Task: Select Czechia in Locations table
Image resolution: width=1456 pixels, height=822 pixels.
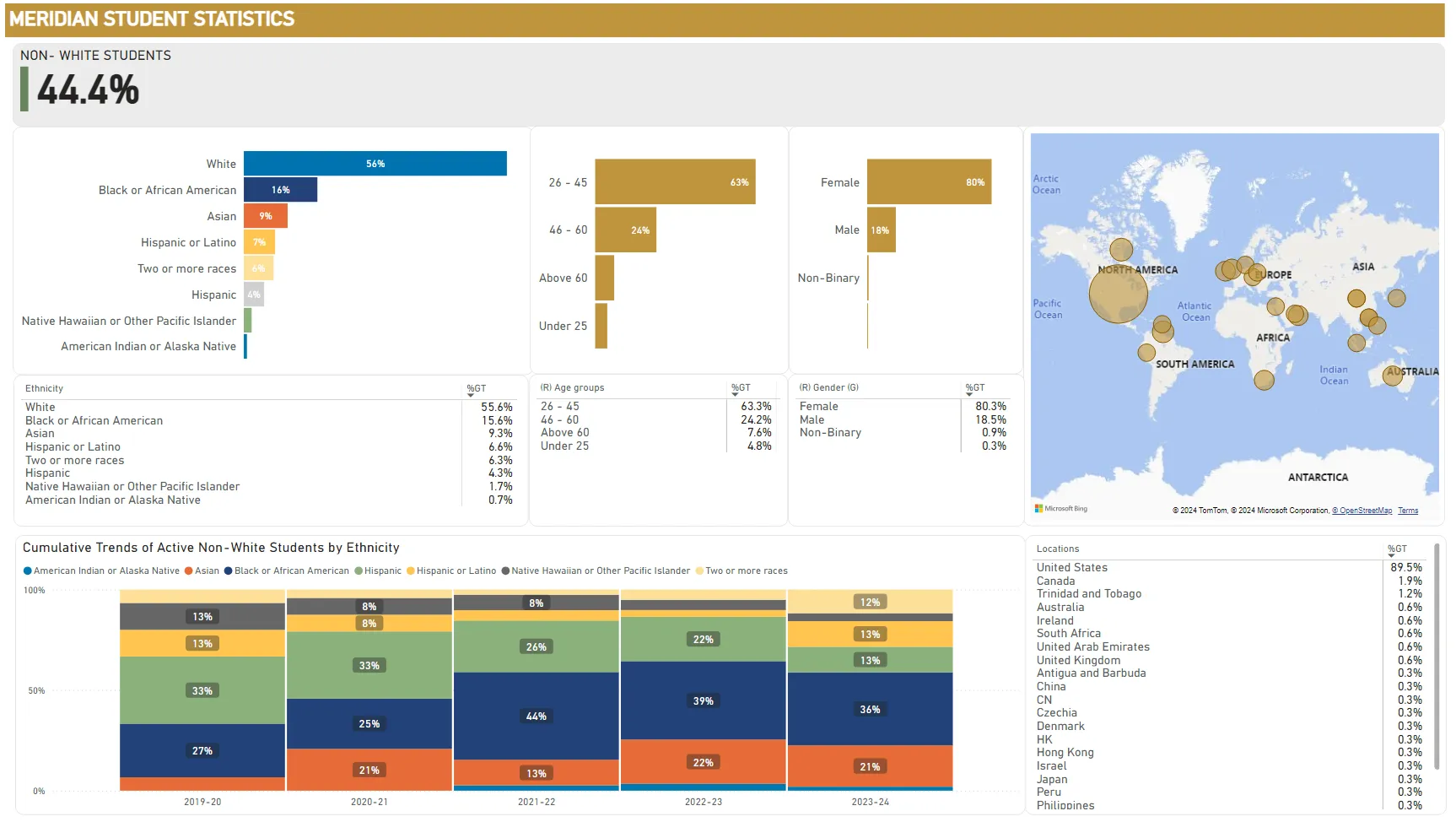Action: tap(1229, 713)
